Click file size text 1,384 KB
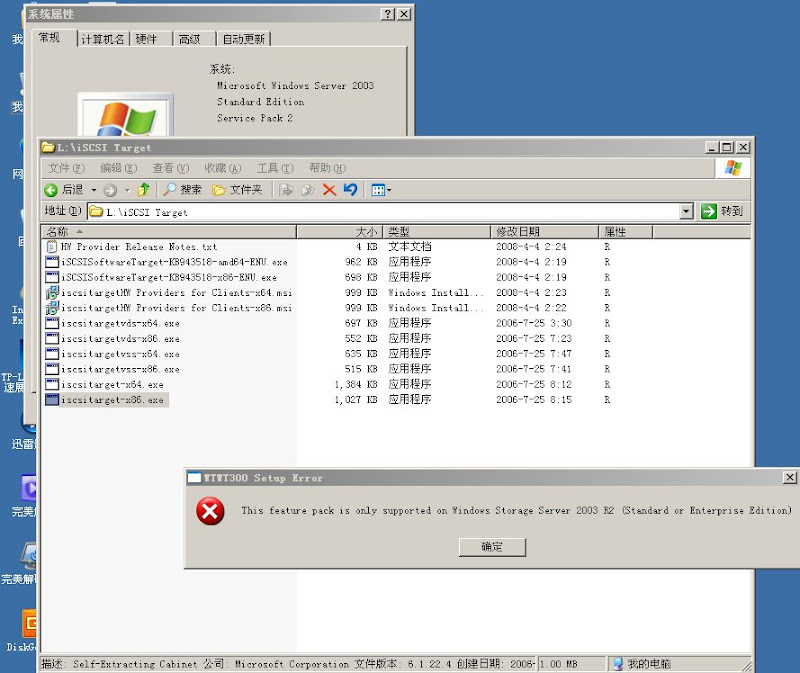 (356, 385)
